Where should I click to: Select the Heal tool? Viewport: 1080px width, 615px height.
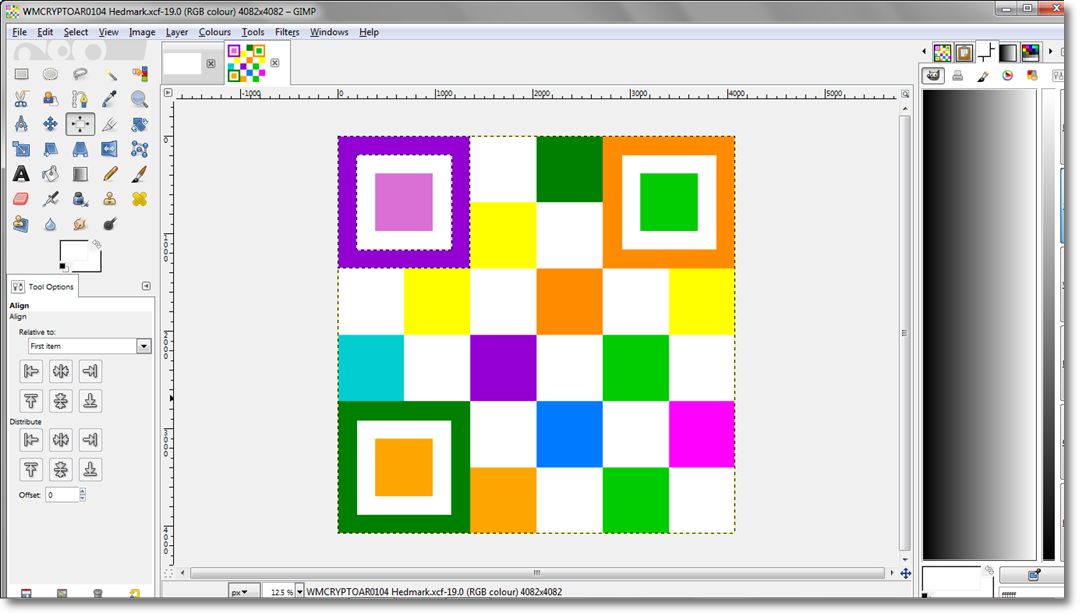[139, 199]
